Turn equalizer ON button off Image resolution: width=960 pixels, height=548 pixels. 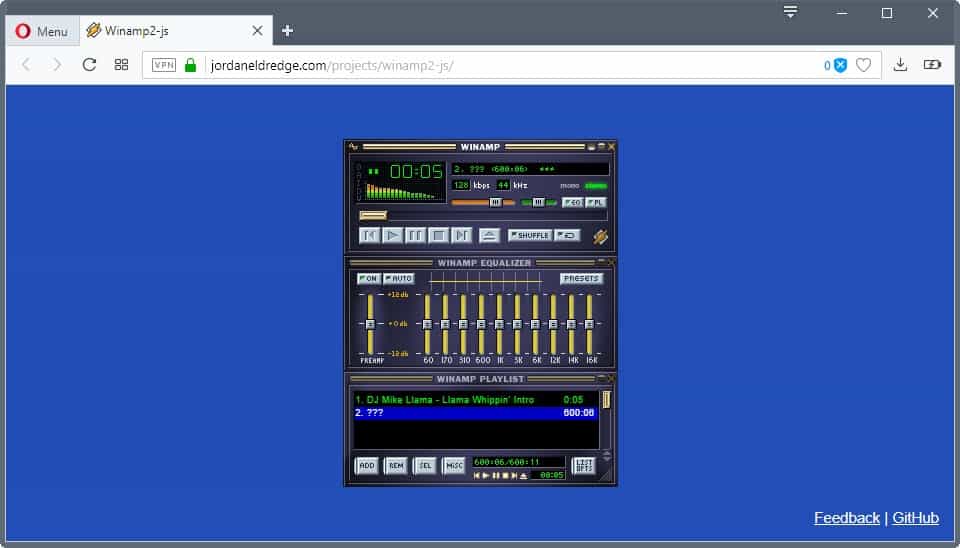point(369,279)
